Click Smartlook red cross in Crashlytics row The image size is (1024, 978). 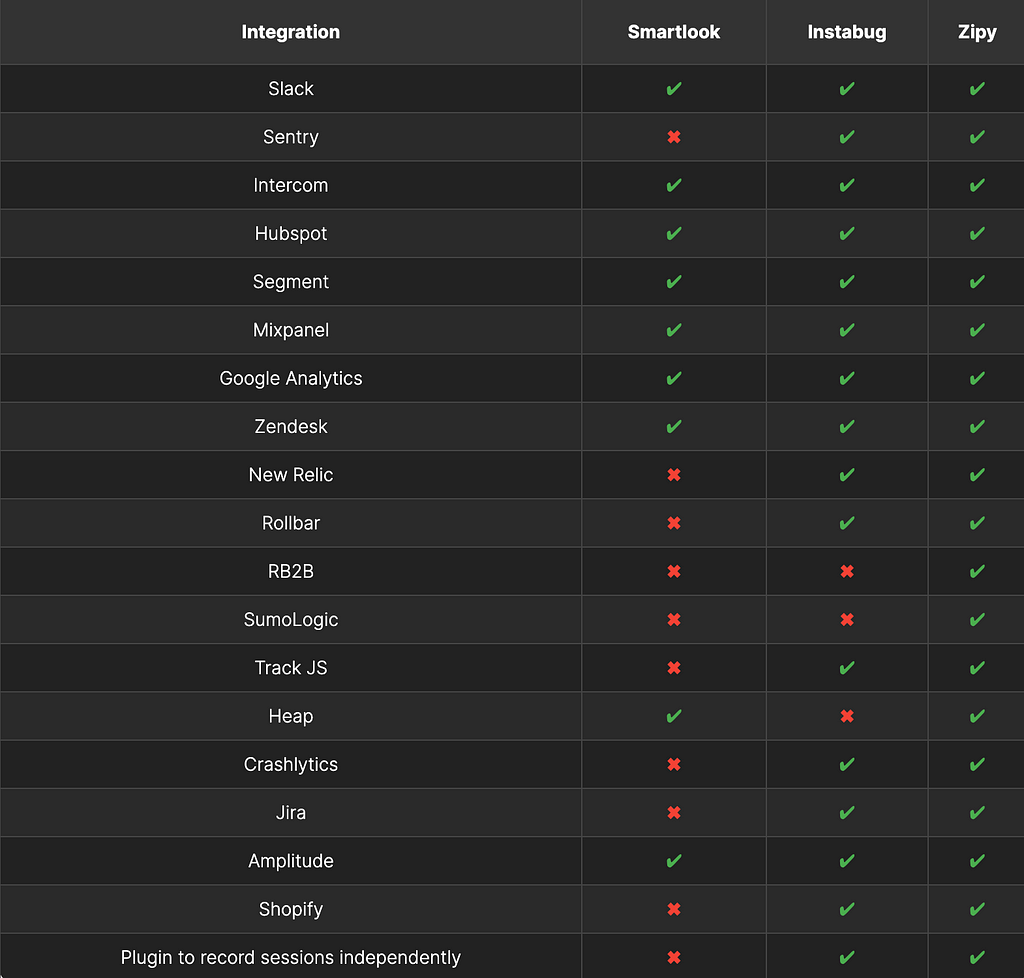673,765
